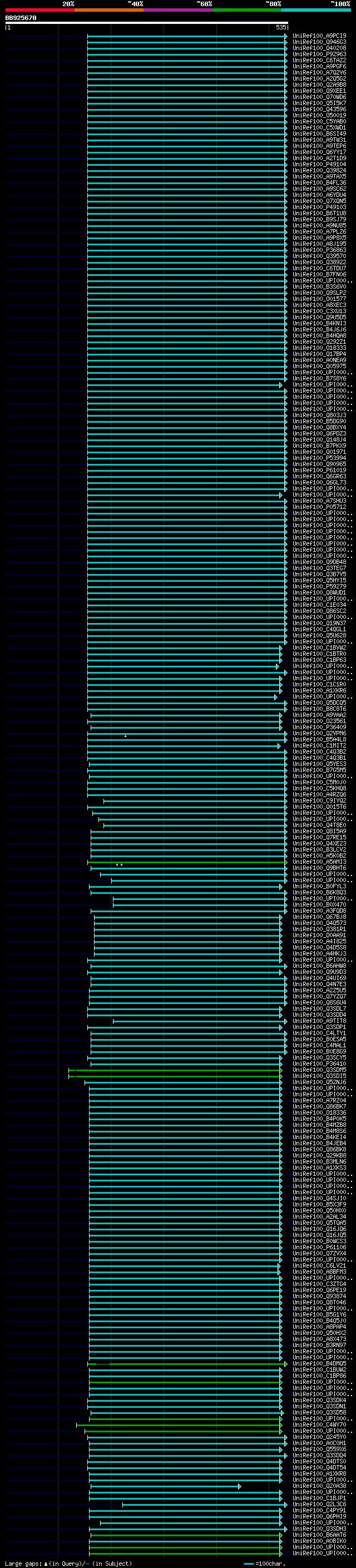The image size is (356, 1568).
Task: Click the UniRef100_Q5DCQ5 label
Action: tap(319, 703)
